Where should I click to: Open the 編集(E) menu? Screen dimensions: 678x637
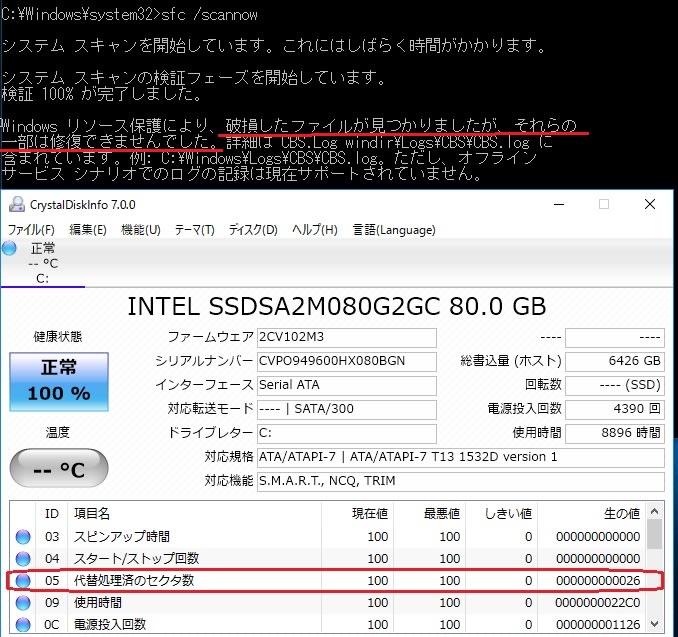88,230
